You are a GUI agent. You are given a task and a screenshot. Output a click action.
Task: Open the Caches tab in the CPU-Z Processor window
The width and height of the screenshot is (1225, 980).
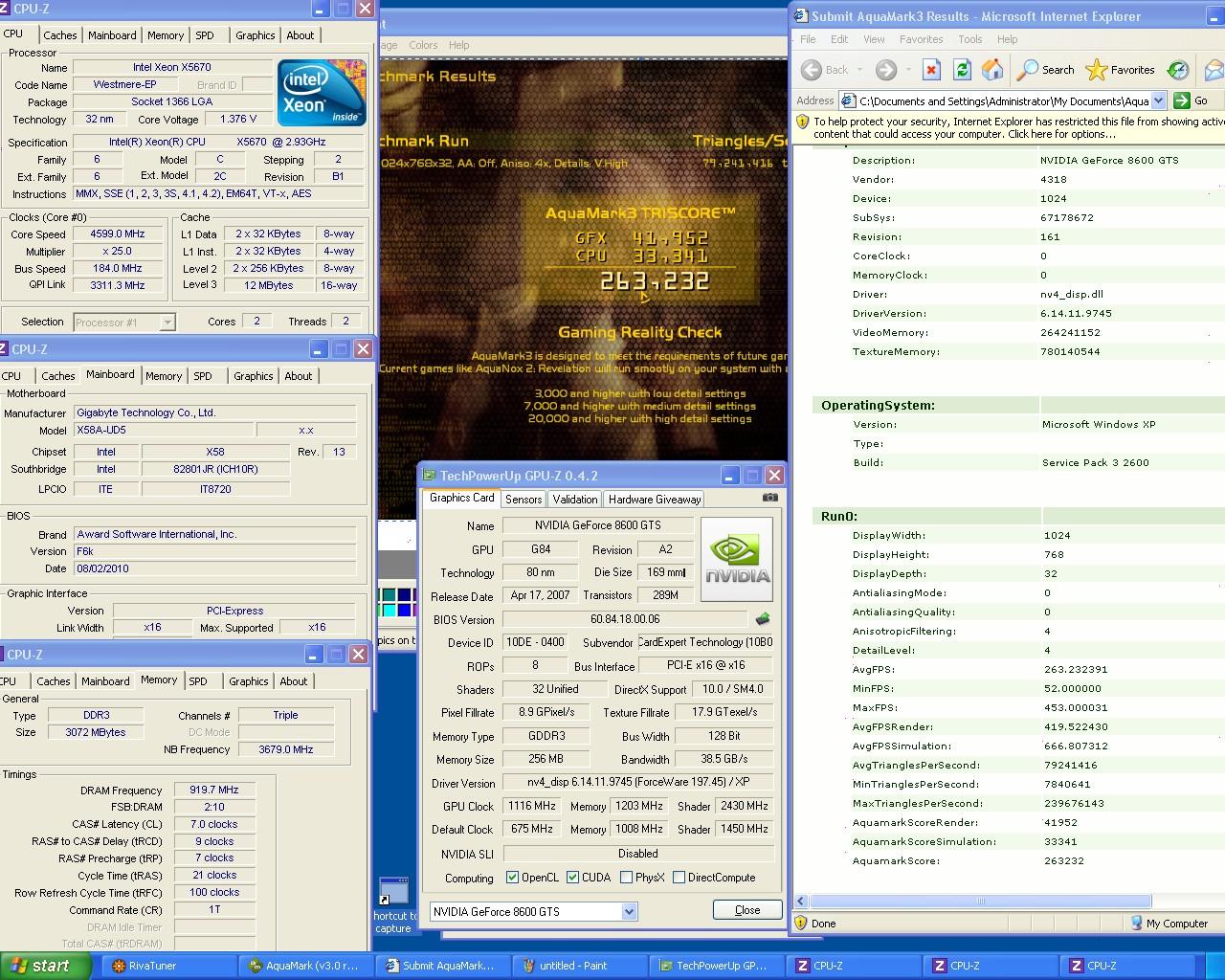(x=59, y=35)
